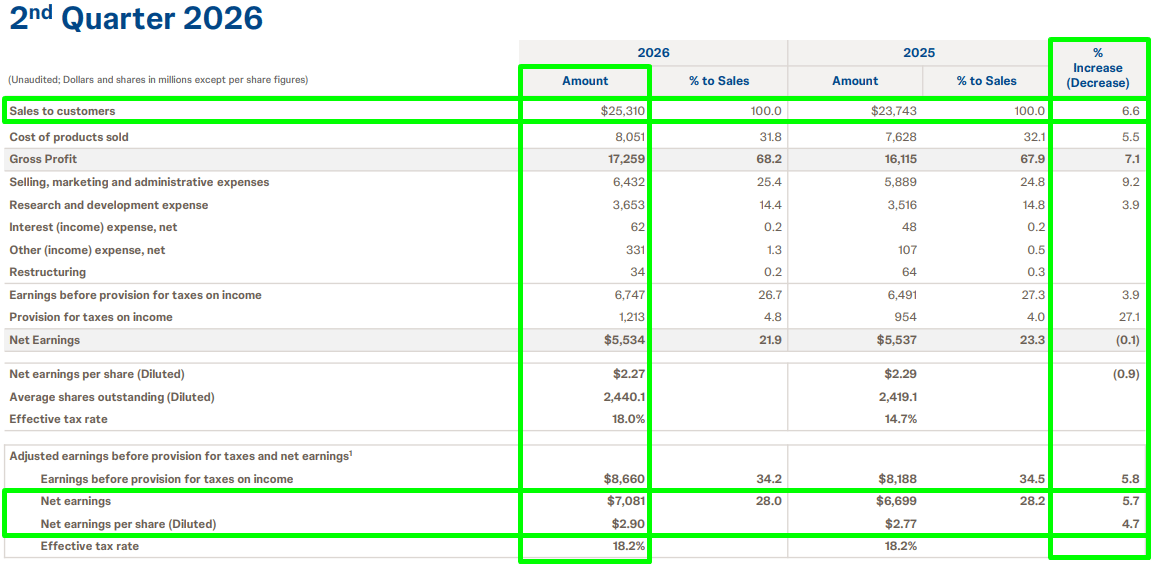
Task: Click the 68.2 gross profit percentage
Action: point(769,159)
